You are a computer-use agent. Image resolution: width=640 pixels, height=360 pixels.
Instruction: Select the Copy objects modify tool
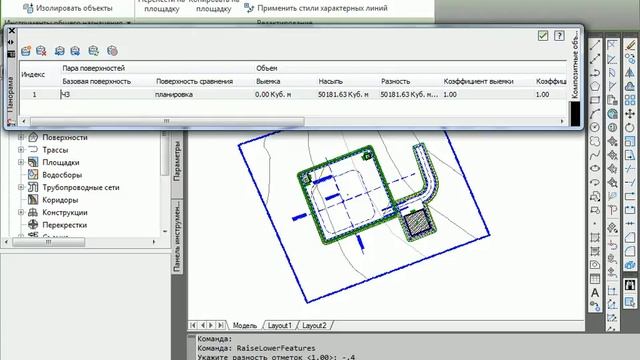pos(630,59)
